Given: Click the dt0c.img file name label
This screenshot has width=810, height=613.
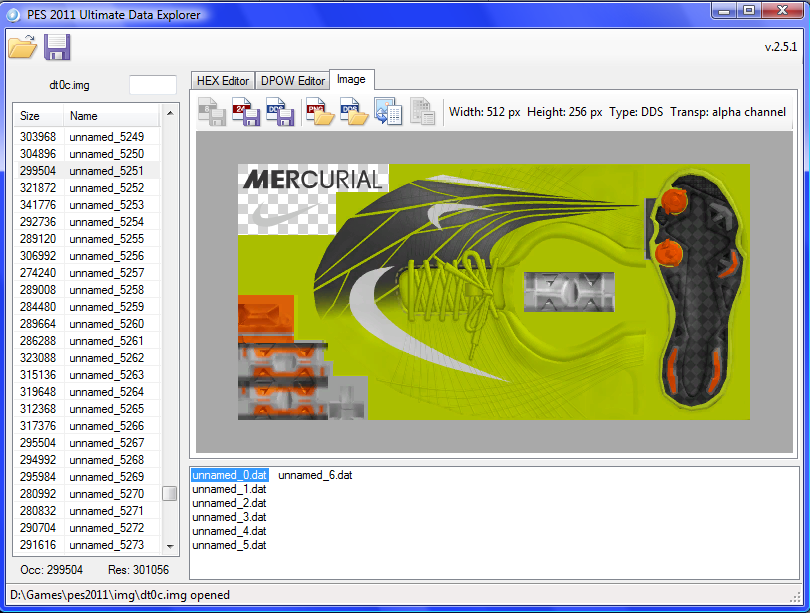Looking at the screenshot, I should 69,85.
